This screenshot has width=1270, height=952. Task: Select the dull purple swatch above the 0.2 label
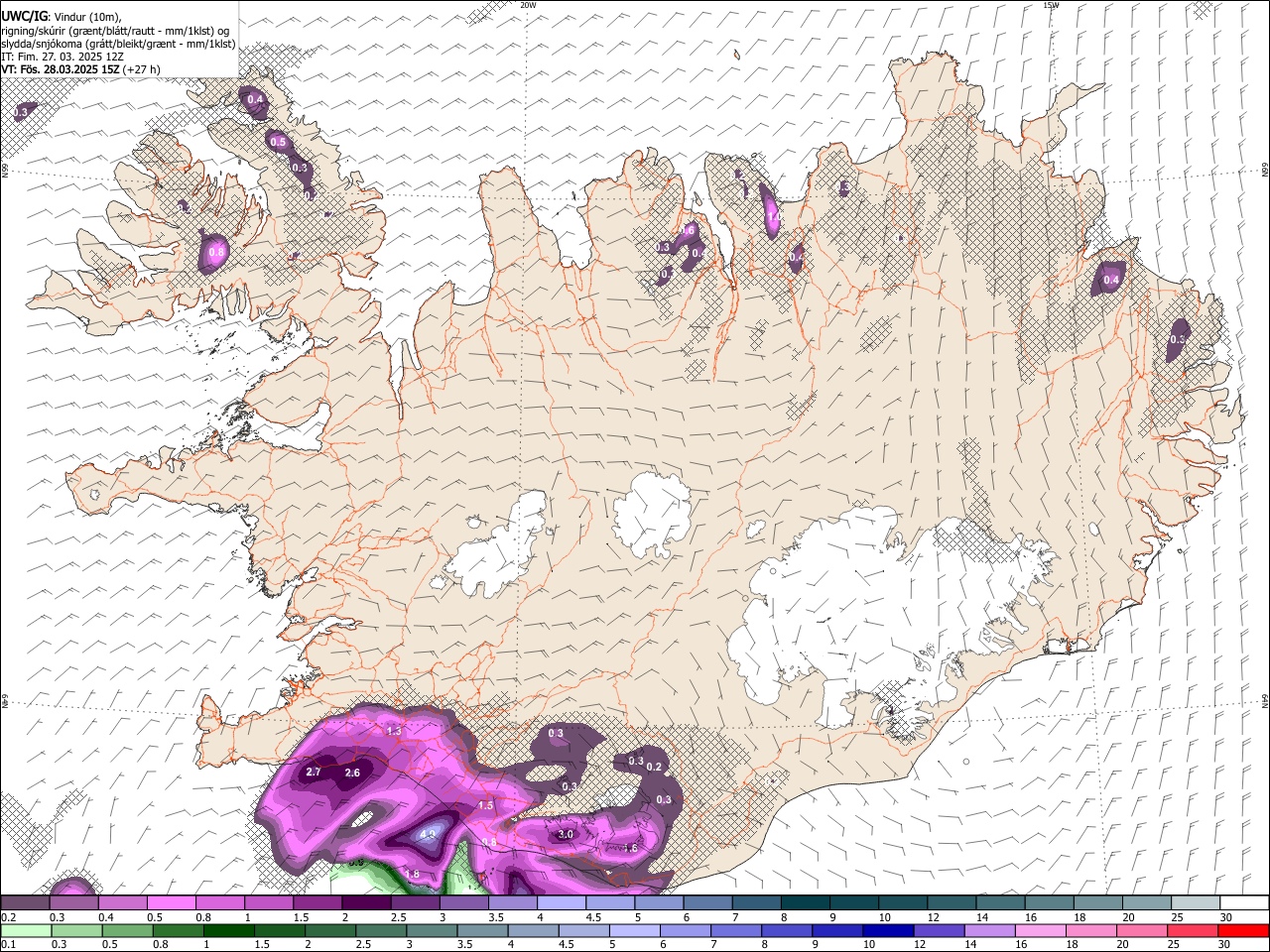click(25, 902)
